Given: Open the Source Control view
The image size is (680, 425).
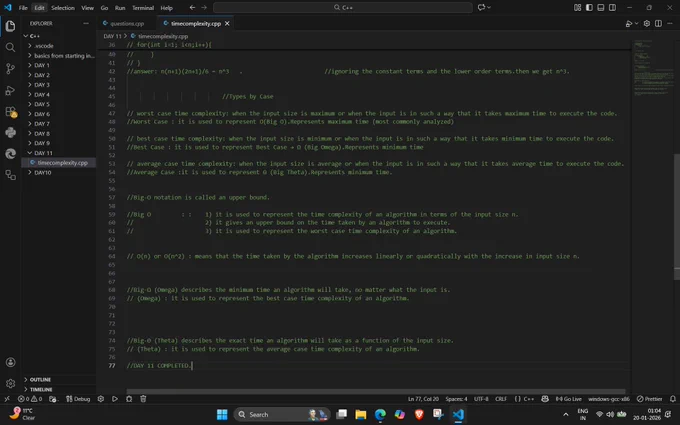Looking at the screenshot, I should tap(10, 69).
